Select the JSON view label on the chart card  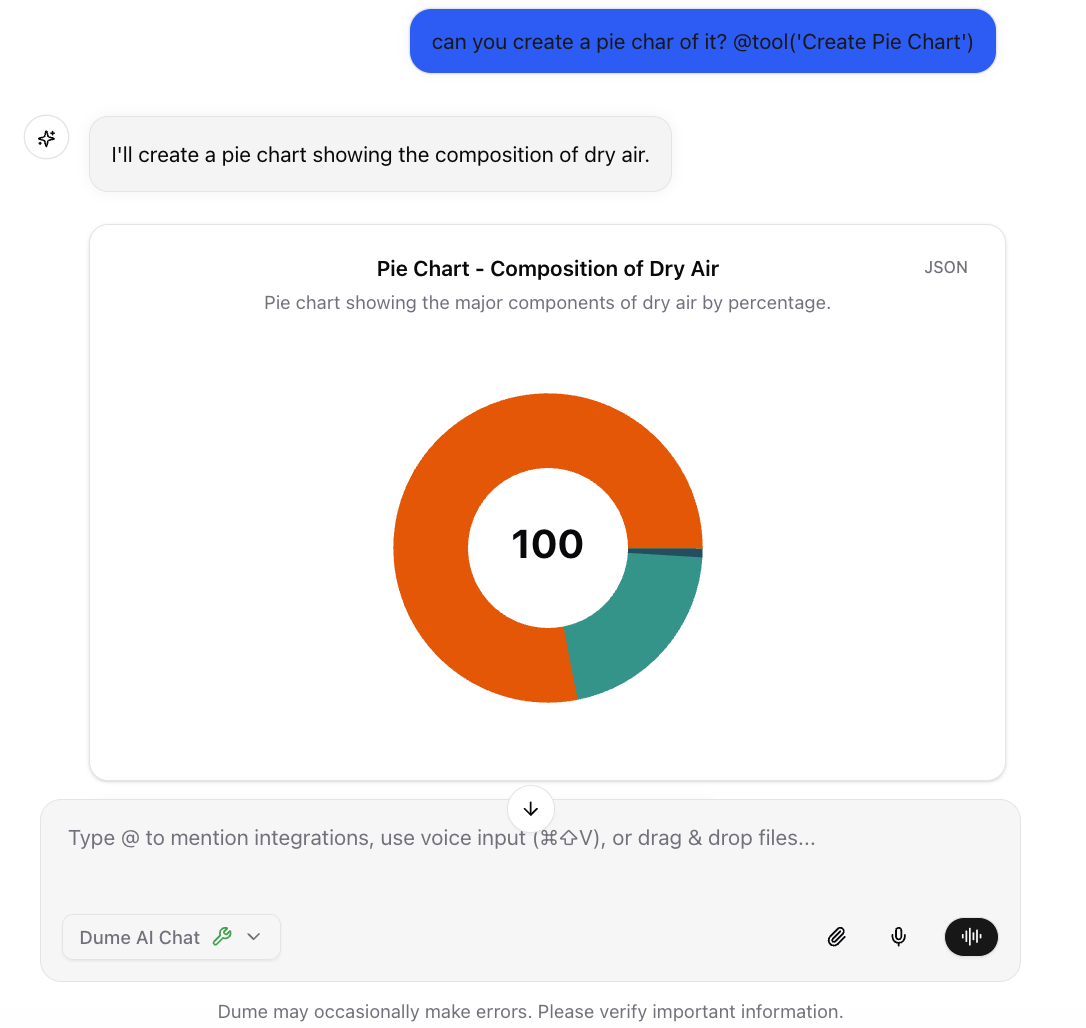pos(945,267)
